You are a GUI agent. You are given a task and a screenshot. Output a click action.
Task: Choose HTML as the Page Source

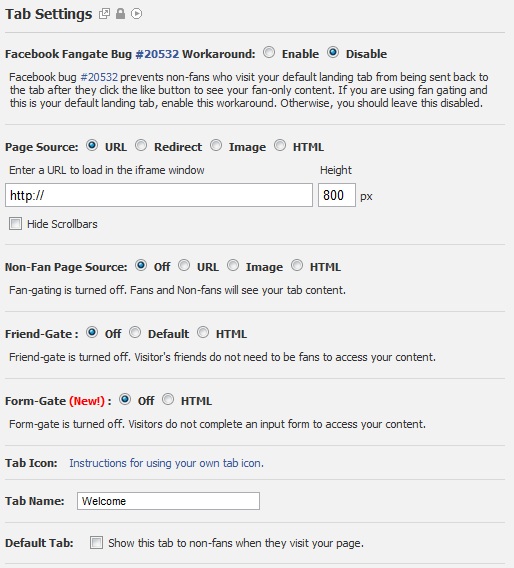280,145
